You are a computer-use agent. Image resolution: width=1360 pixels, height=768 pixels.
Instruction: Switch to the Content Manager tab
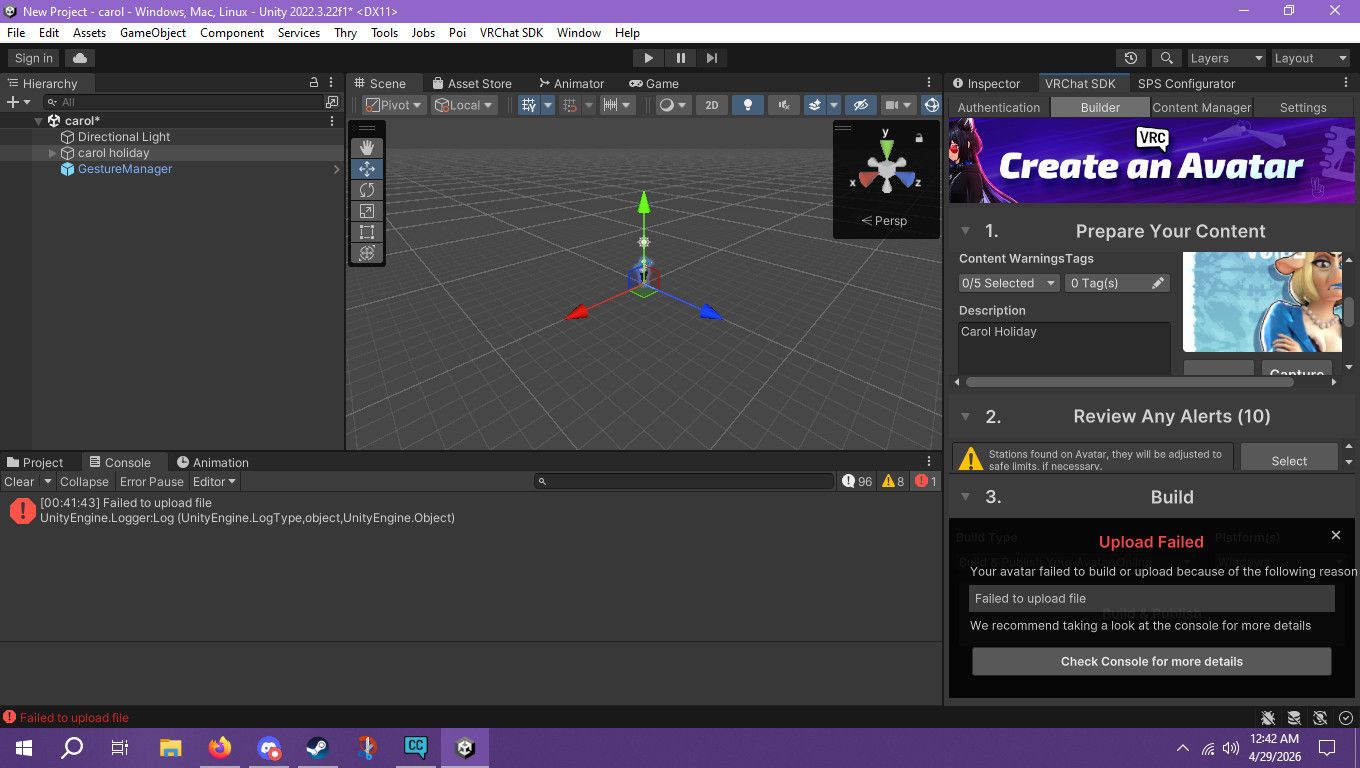click(1201, 107)
